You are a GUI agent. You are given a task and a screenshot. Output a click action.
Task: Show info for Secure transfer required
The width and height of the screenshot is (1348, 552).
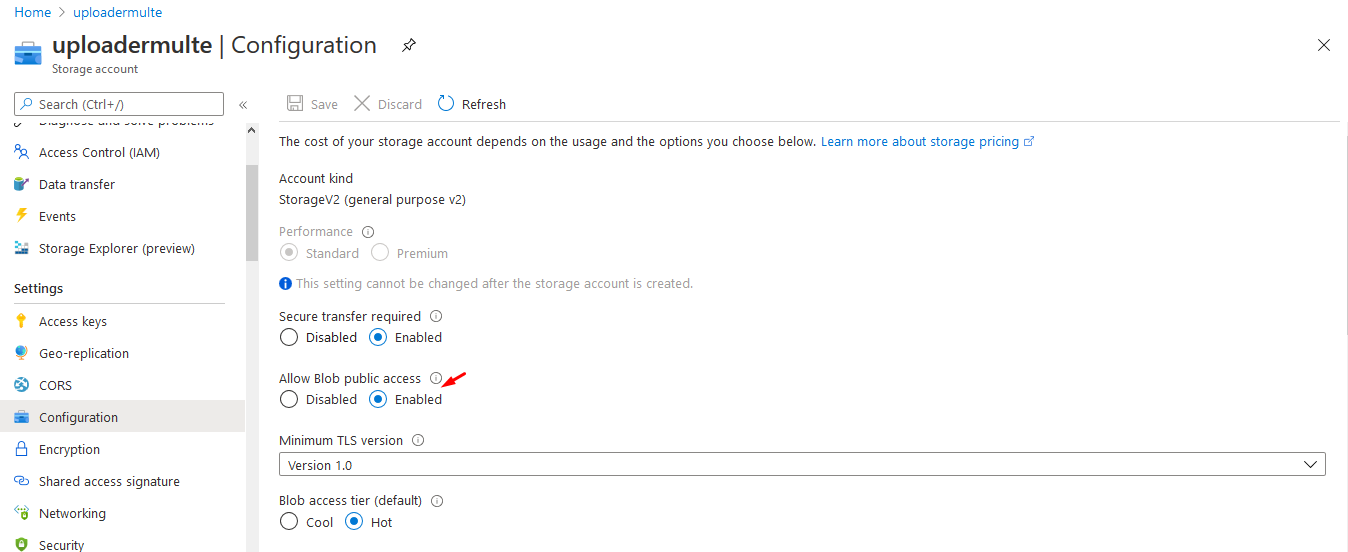tap(436, 316)
